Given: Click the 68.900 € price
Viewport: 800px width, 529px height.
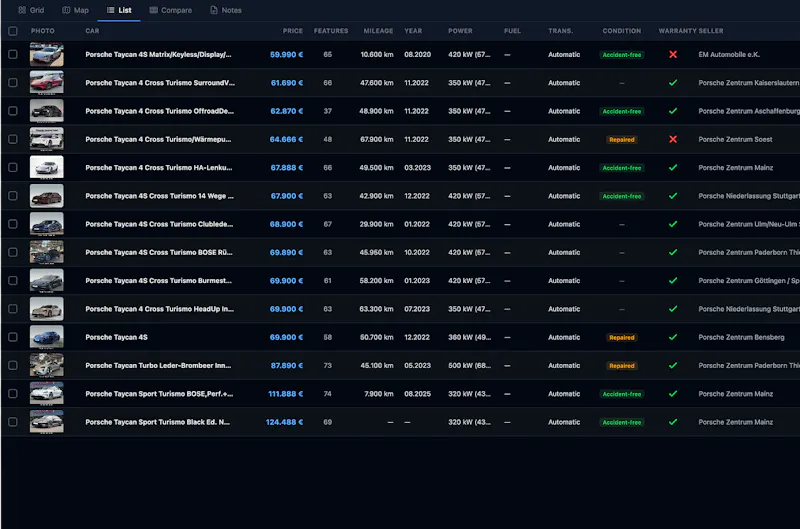Looking at the screenshot, I should [286, 224].
